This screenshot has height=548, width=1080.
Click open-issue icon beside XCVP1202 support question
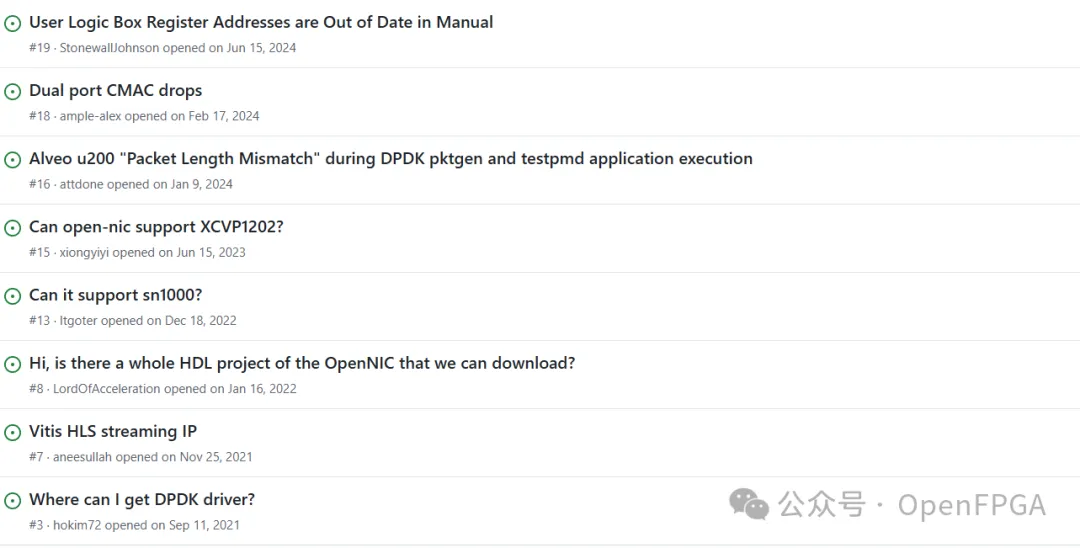(13, 228)
